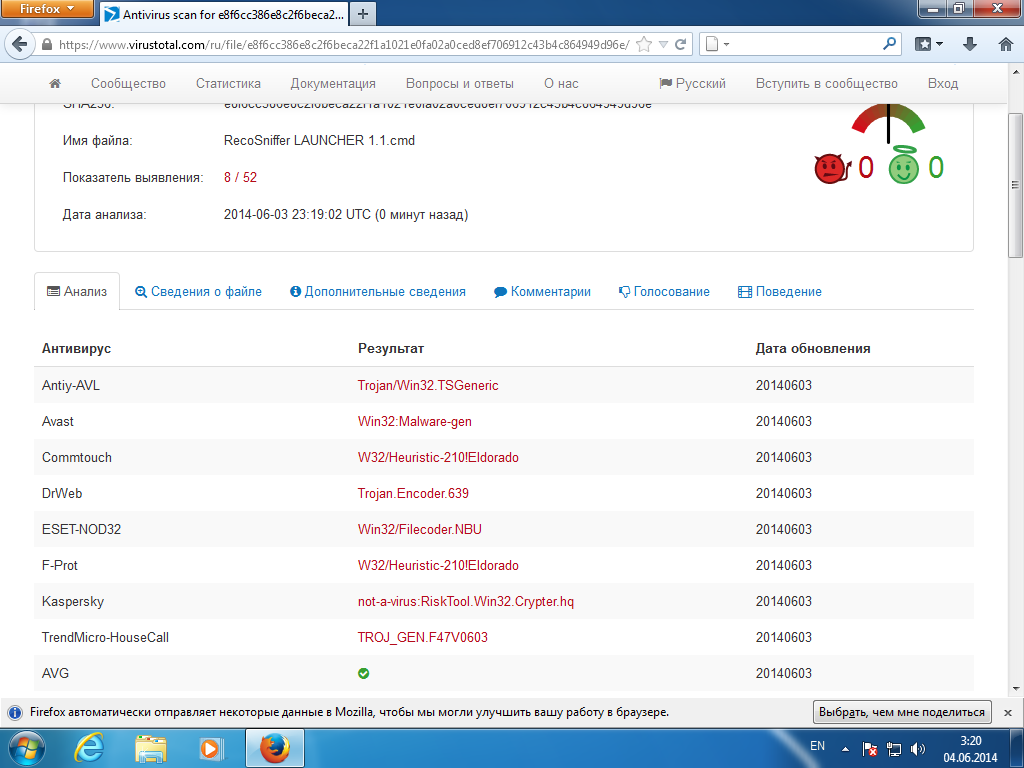Open the О нас menu item

click(561, 84)
